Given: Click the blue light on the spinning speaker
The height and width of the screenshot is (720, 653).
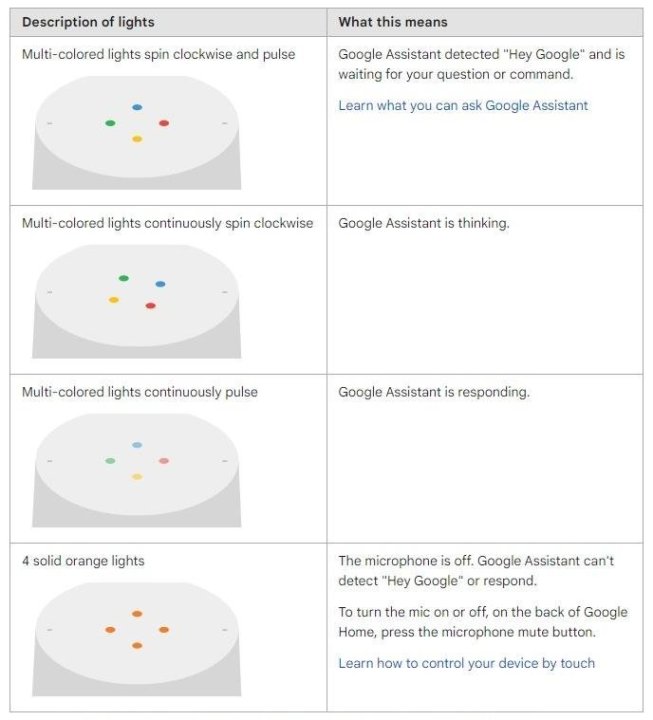Looking at the screenshot, I should click(160, 284).
